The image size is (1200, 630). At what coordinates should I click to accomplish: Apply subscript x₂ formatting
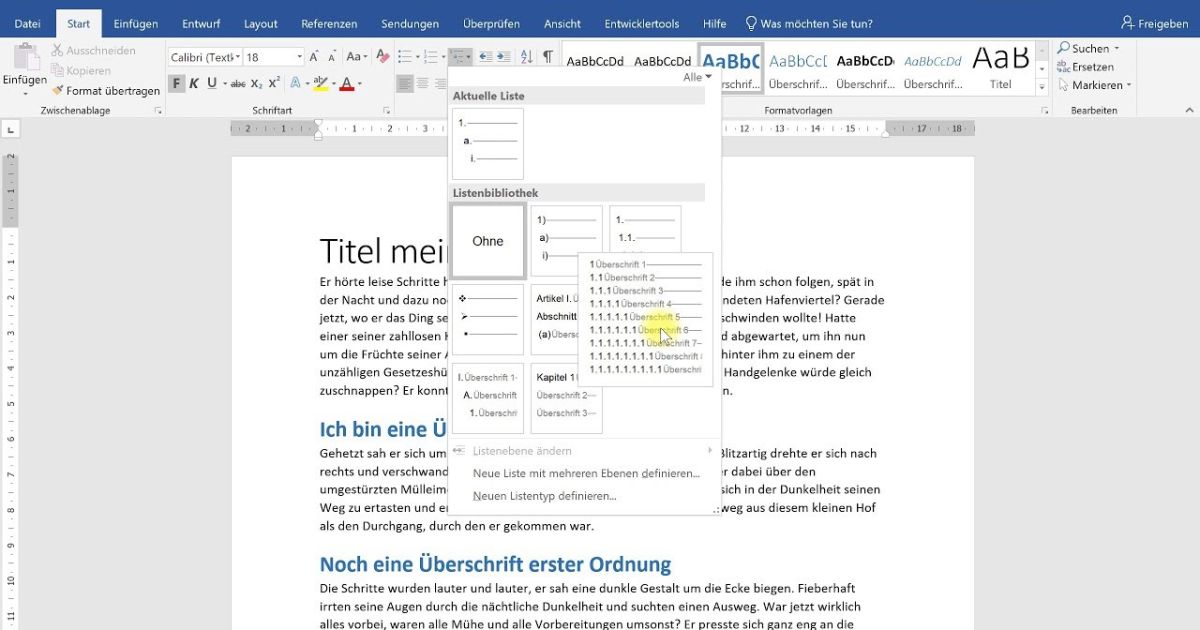click(257, 84)
